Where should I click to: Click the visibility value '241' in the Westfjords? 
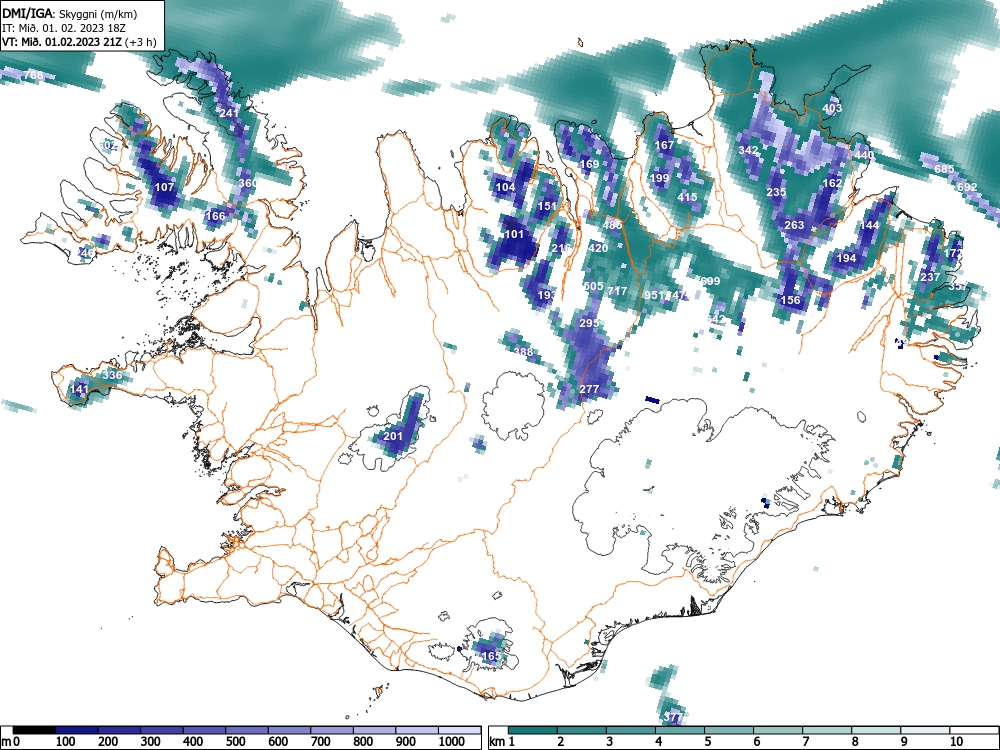(228, 113)
